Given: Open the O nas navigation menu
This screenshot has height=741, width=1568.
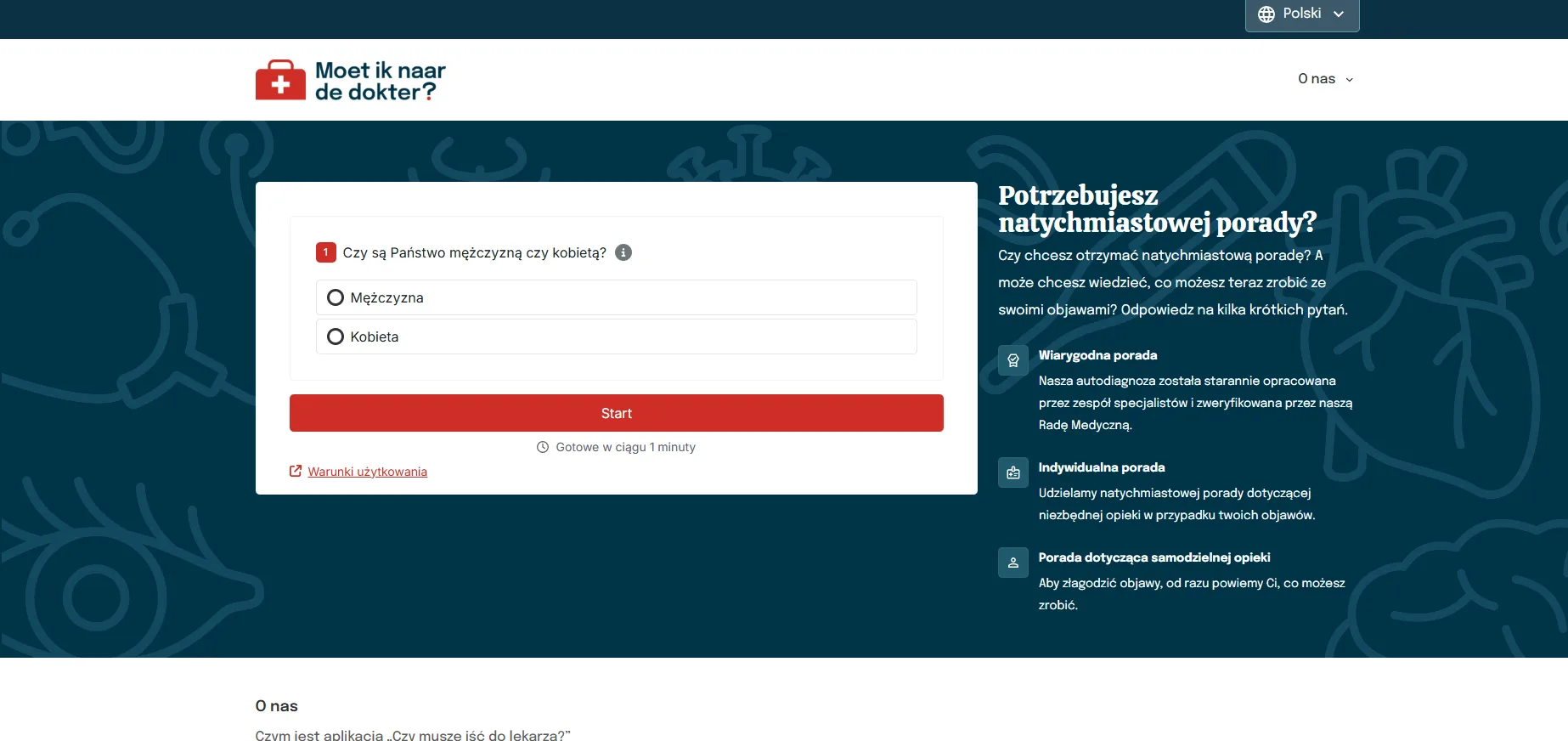Looking at the screenshot, I should point(1317,79).
